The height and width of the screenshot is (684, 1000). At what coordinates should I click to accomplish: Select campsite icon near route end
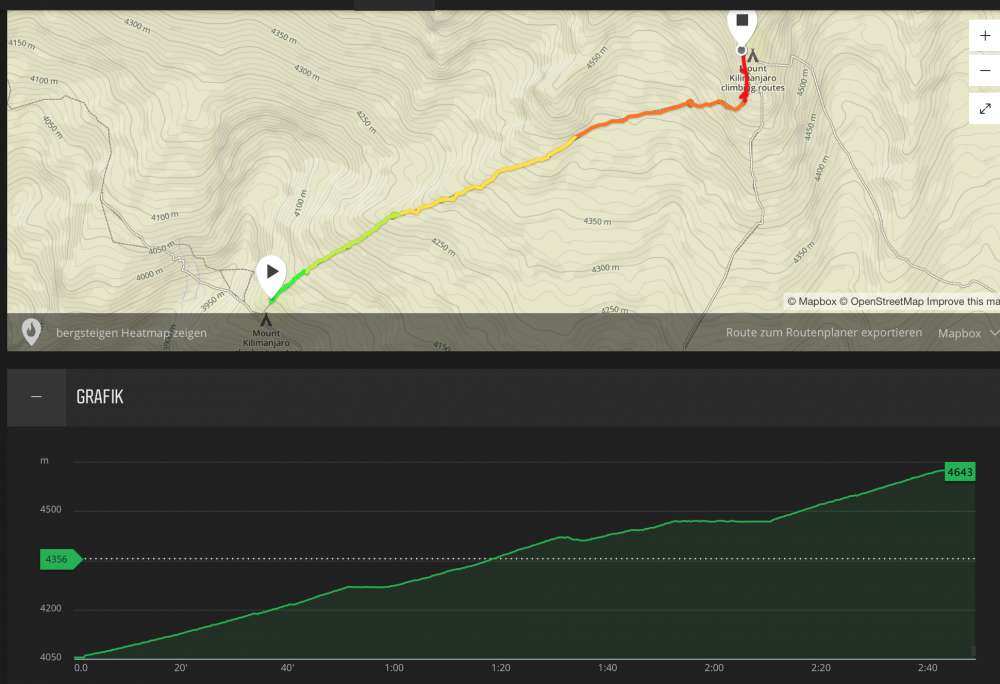[x=752, y=56]
